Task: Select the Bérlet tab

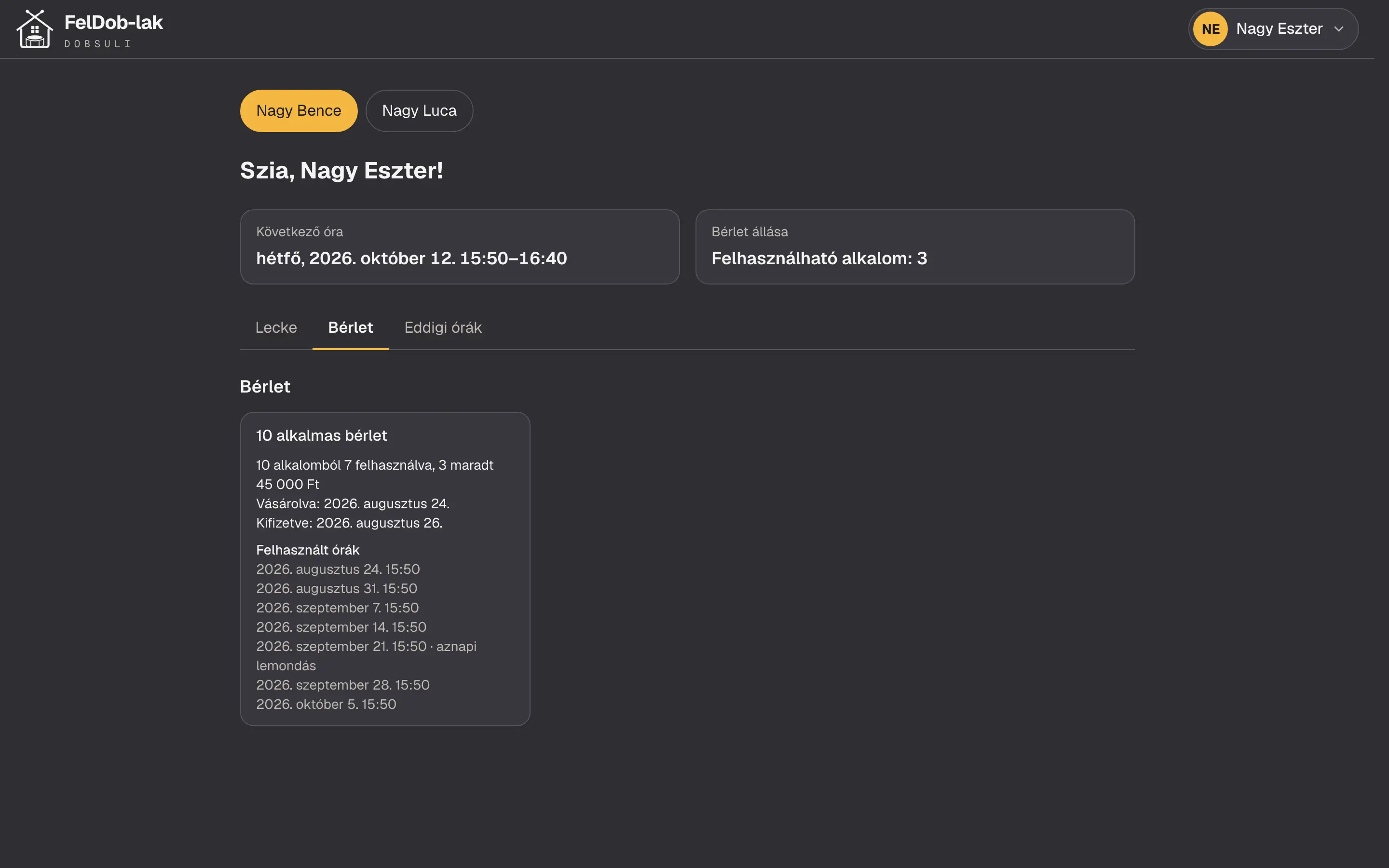Action: click(x=350, y=328)
